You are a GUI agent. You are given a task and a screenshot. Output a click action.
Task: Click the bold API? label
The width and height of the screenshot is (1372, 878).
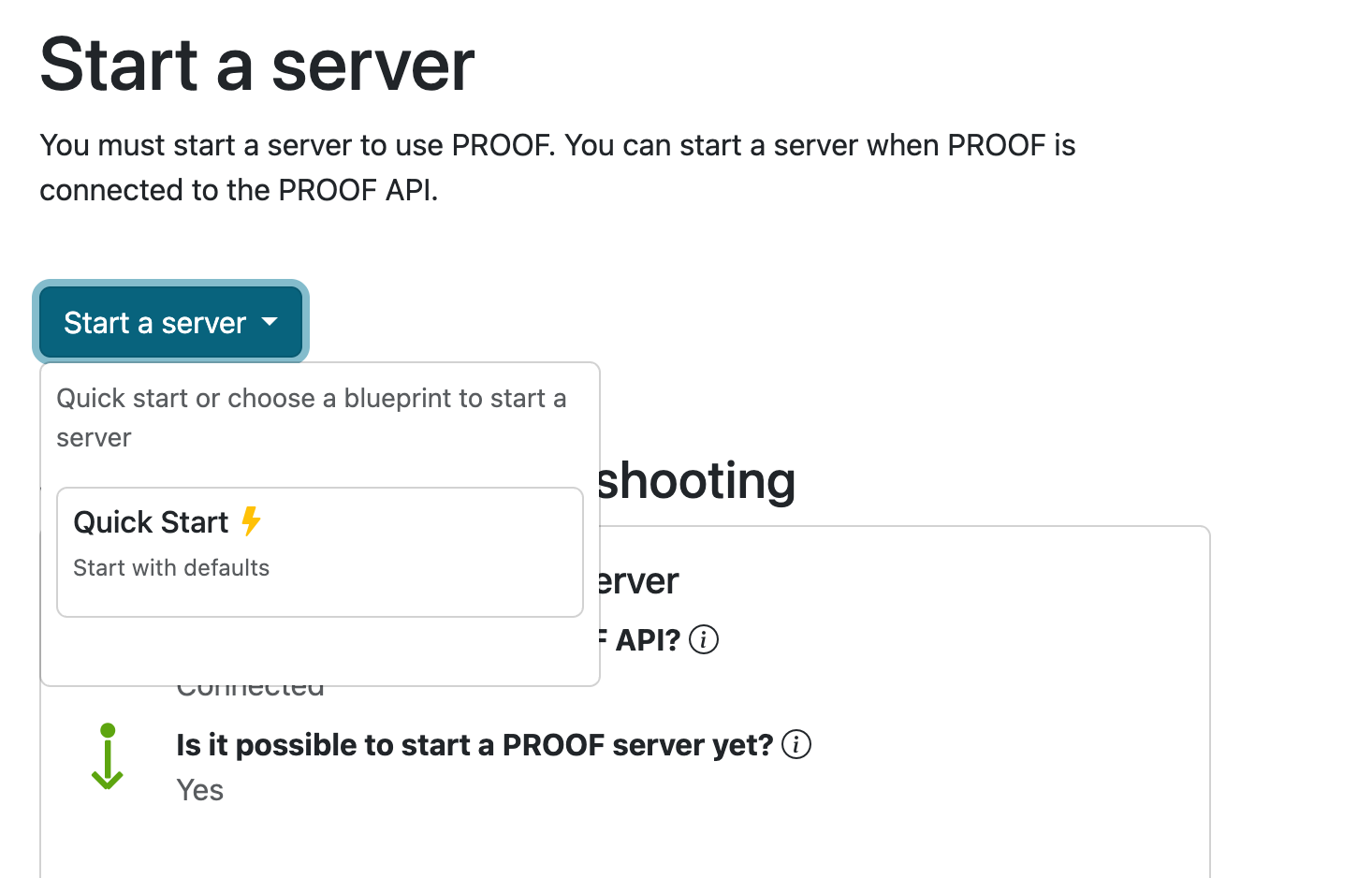pyautogui.click(x=648, y=640)
